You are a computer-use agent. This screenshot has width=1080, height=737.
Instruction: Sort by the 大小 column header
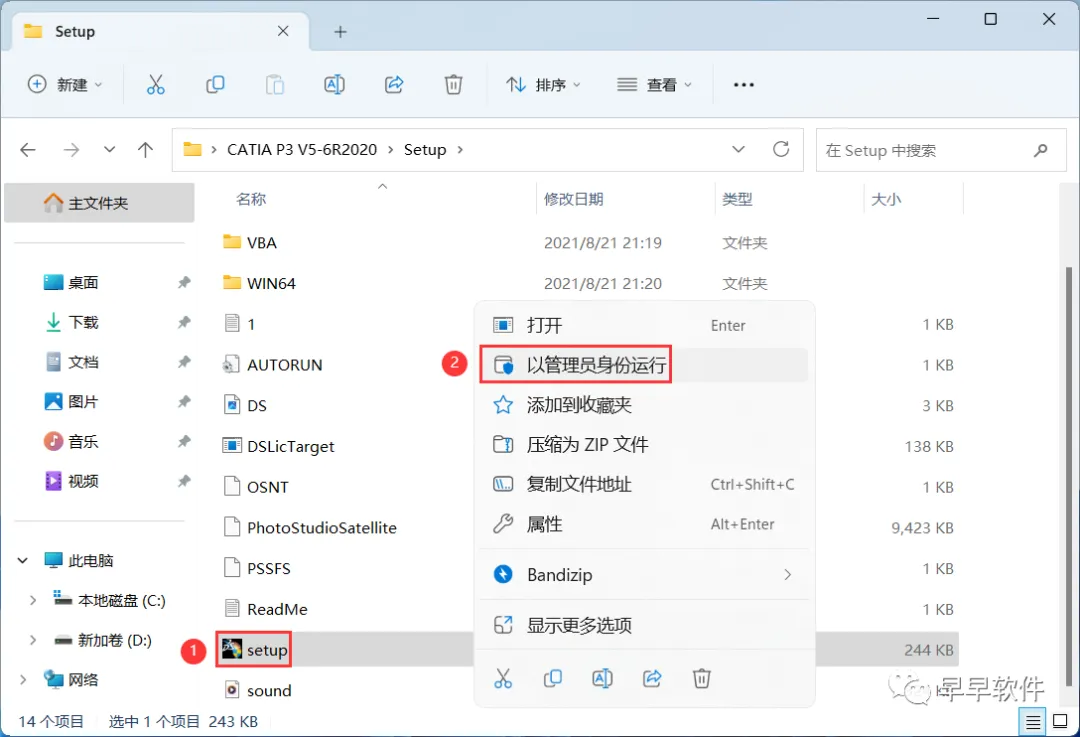coord(886,199)
